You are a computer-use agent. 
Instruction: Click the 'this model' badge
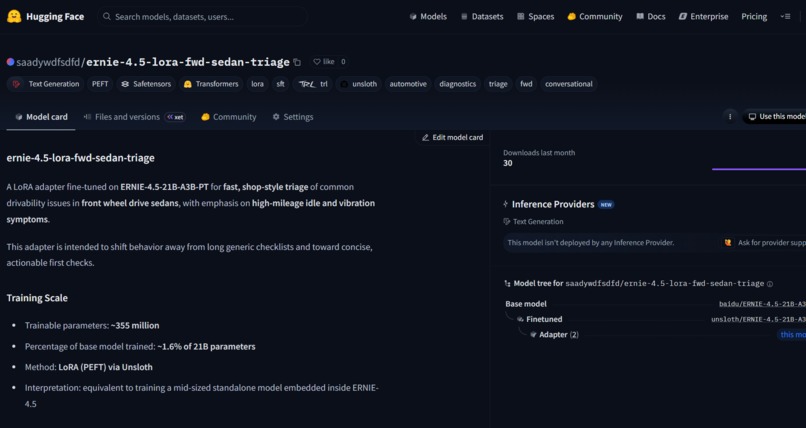click(792, 334)
